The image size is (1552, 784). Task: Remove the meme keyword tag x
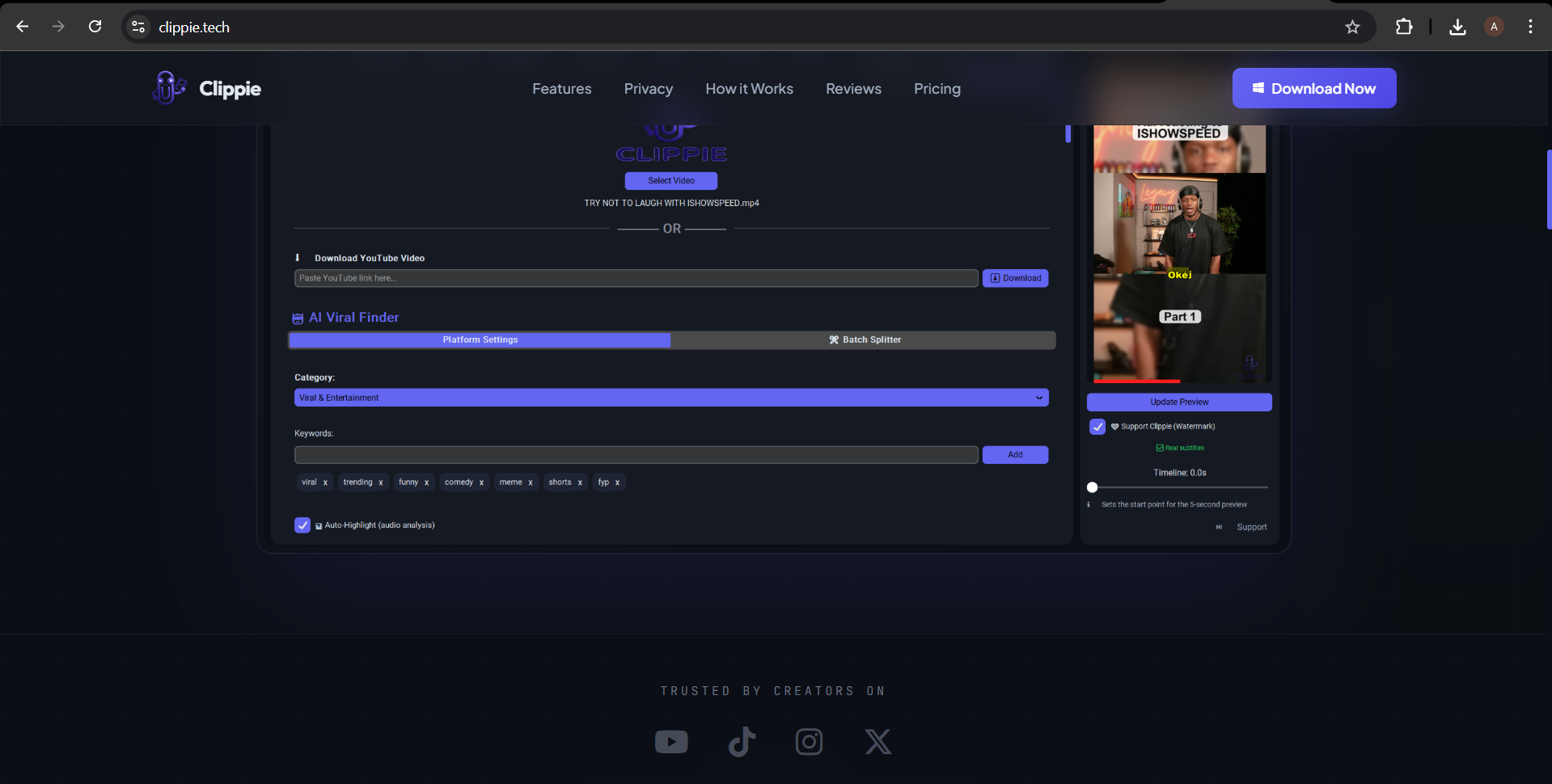pyautogui.click(x=531, y=483)
